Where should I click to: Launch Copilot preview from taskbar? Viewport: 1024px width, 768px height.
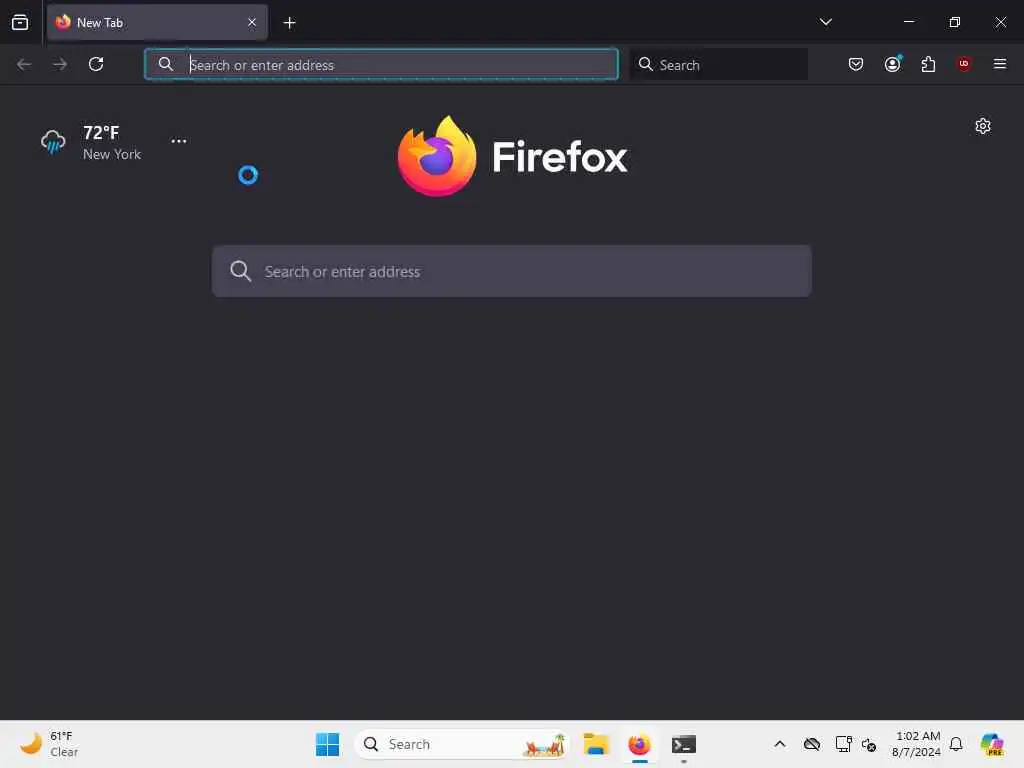point(991,744)
